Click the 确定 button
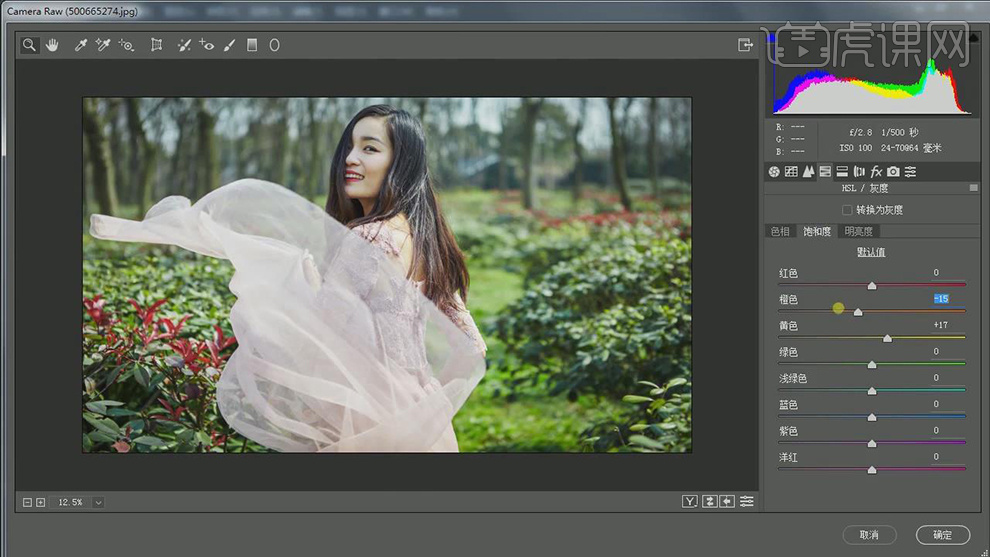Image resolution: width=990 pixels, height=557 pixels. [x=942, y=535]
